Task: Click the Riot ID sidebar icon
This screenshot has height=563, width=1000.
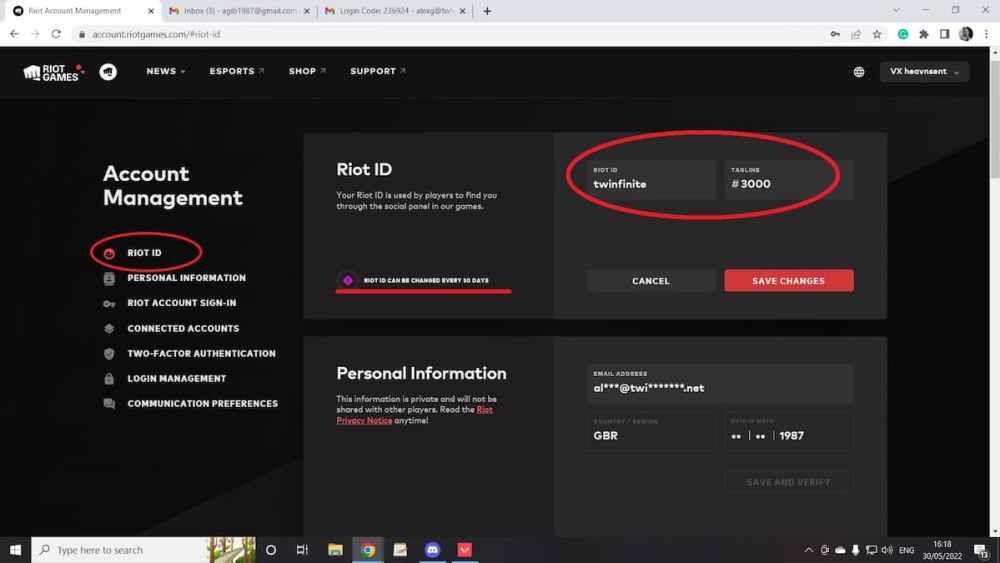Action: pos(109,253)
